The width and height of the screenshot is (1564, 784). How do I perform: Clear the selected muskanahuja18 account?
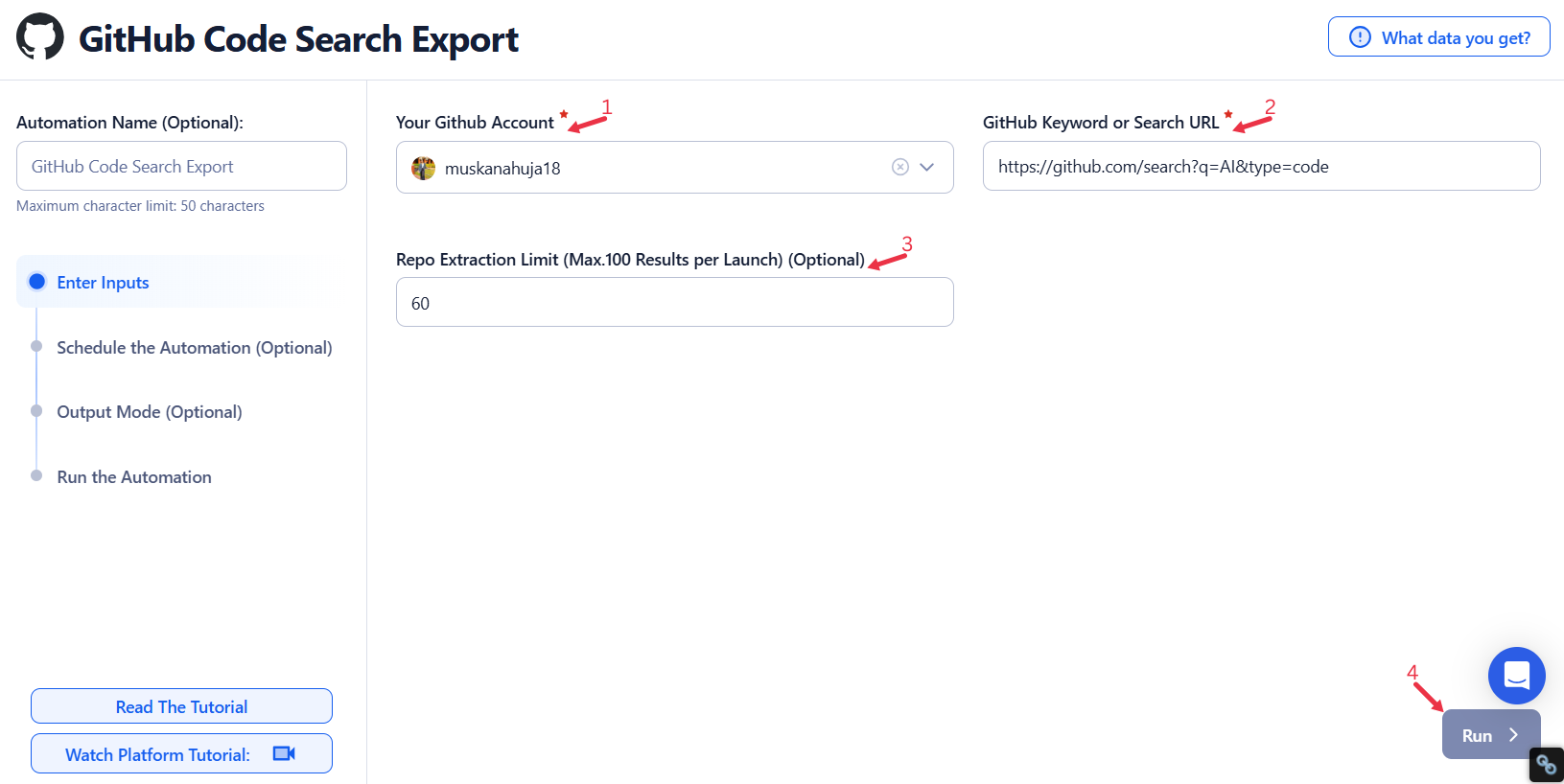point(900,167)
